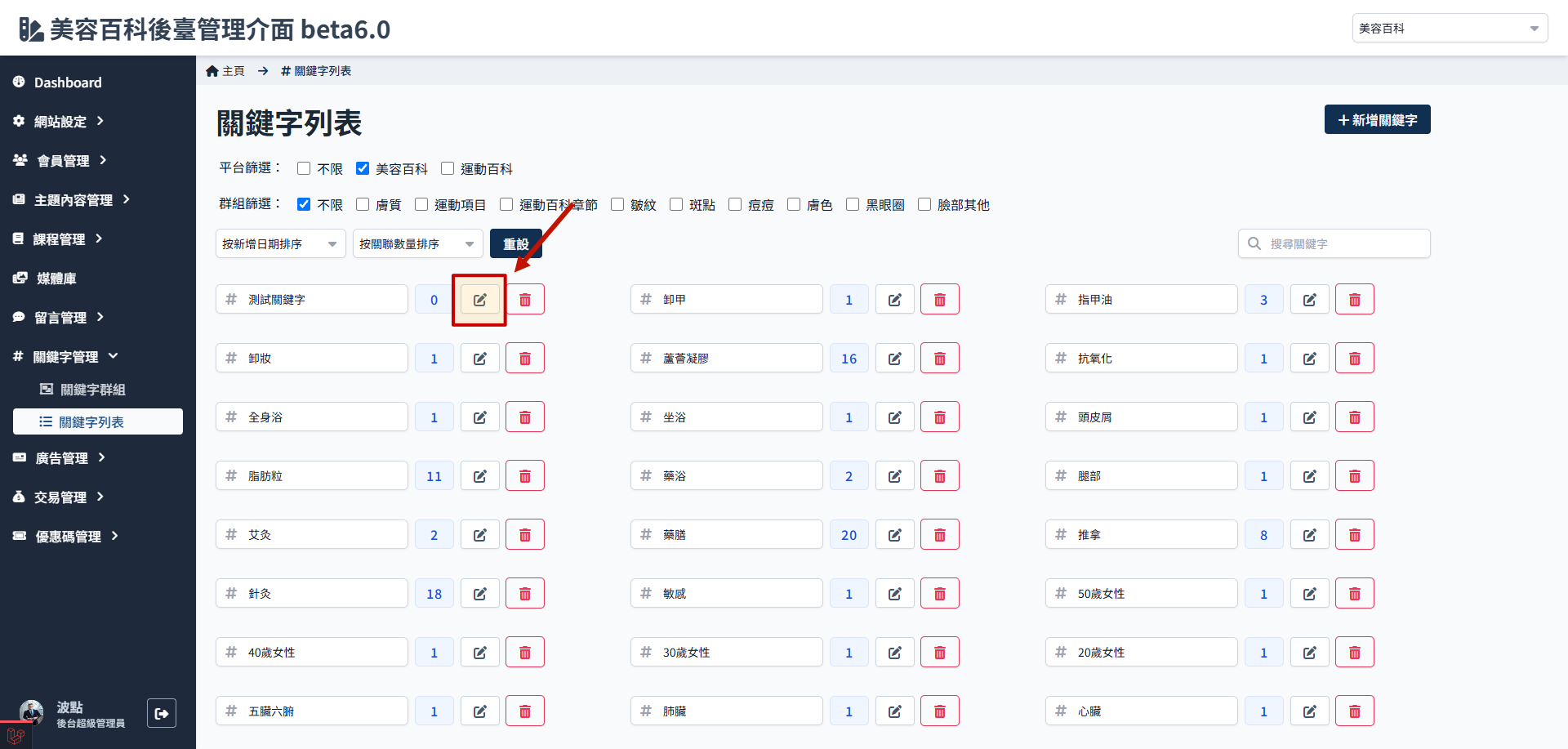Click the 蘆薈凝膠 keyword name field
This screenshot has width=1568, height=749.
[727, 359]
